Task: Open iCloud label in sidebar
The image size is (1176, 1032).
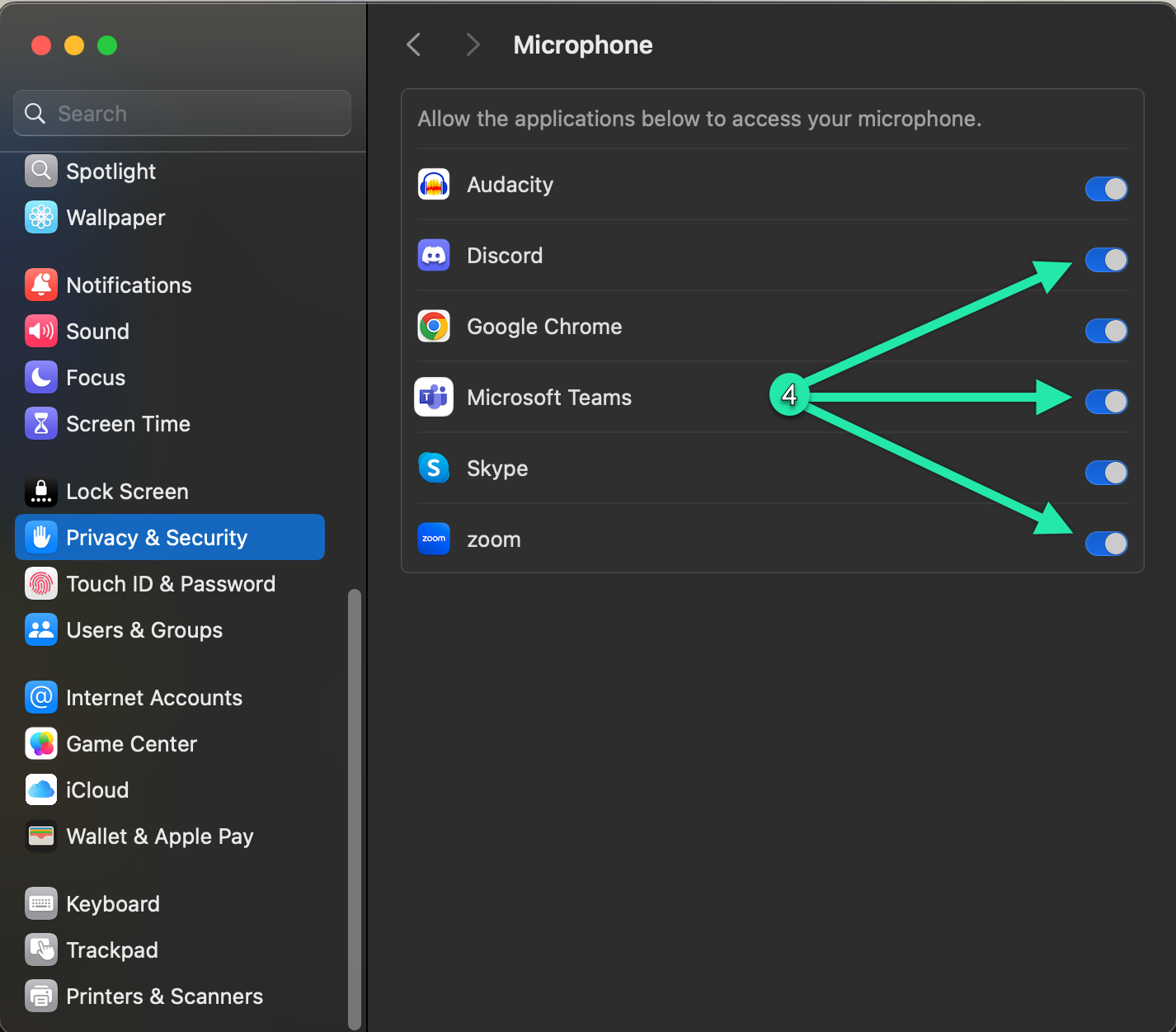Action: [97, 790]
